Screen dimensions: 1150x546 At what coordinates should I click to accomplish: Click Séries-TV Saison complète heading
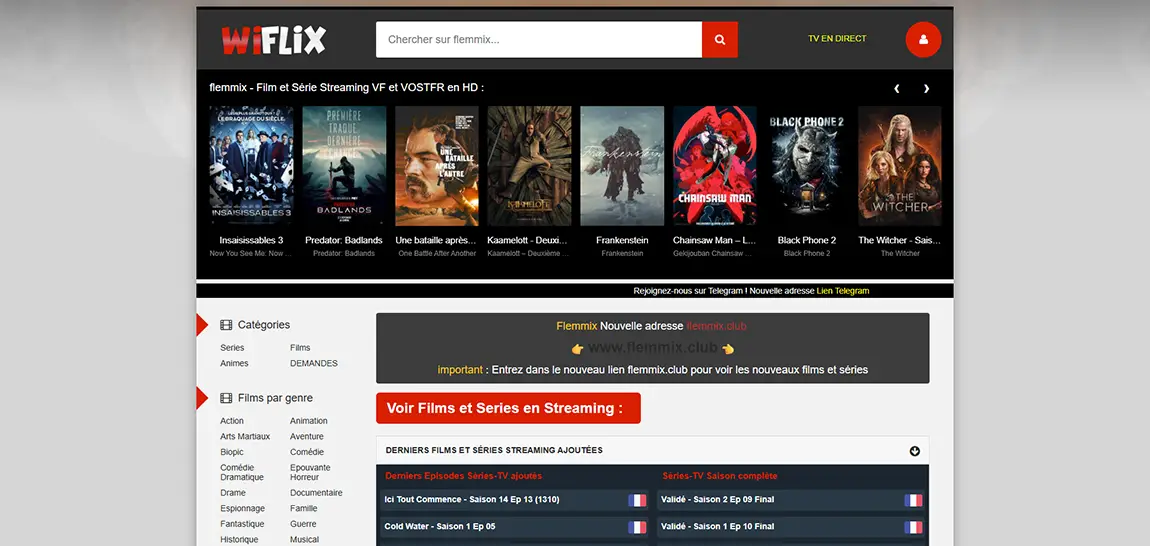coord(720,476)
